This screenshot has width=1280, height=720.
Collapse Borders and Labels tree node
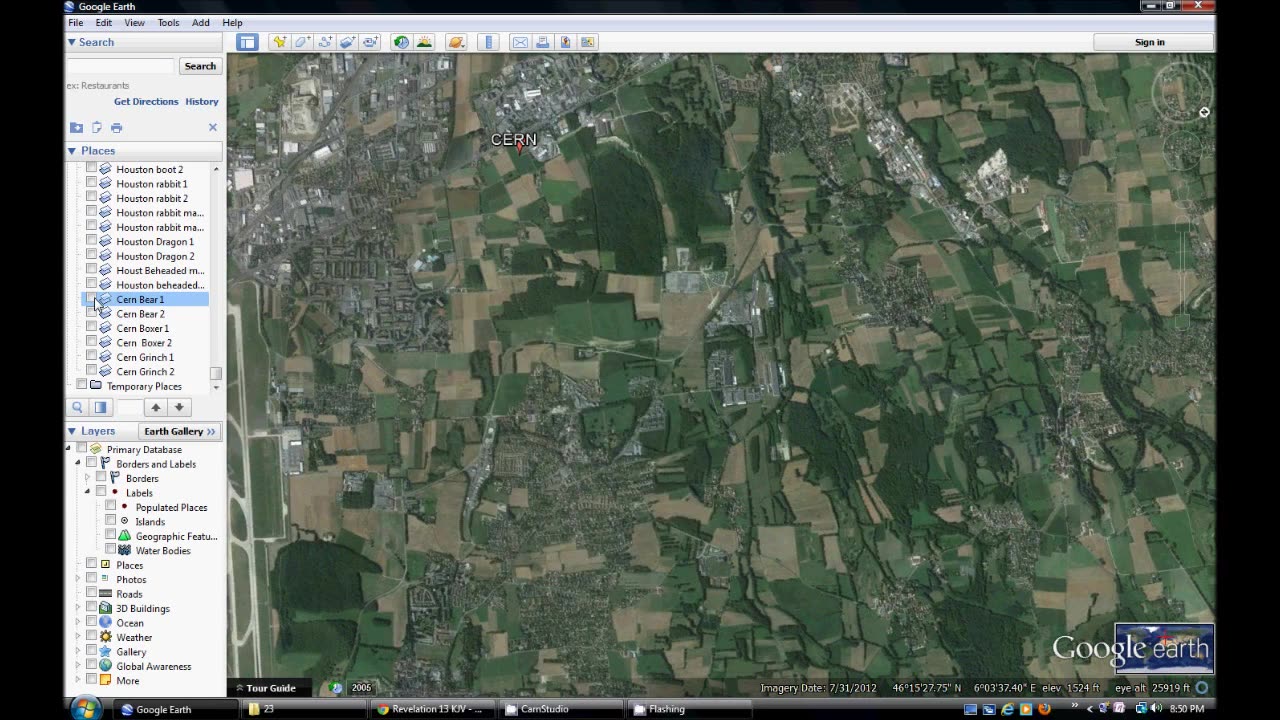(78, 464)
